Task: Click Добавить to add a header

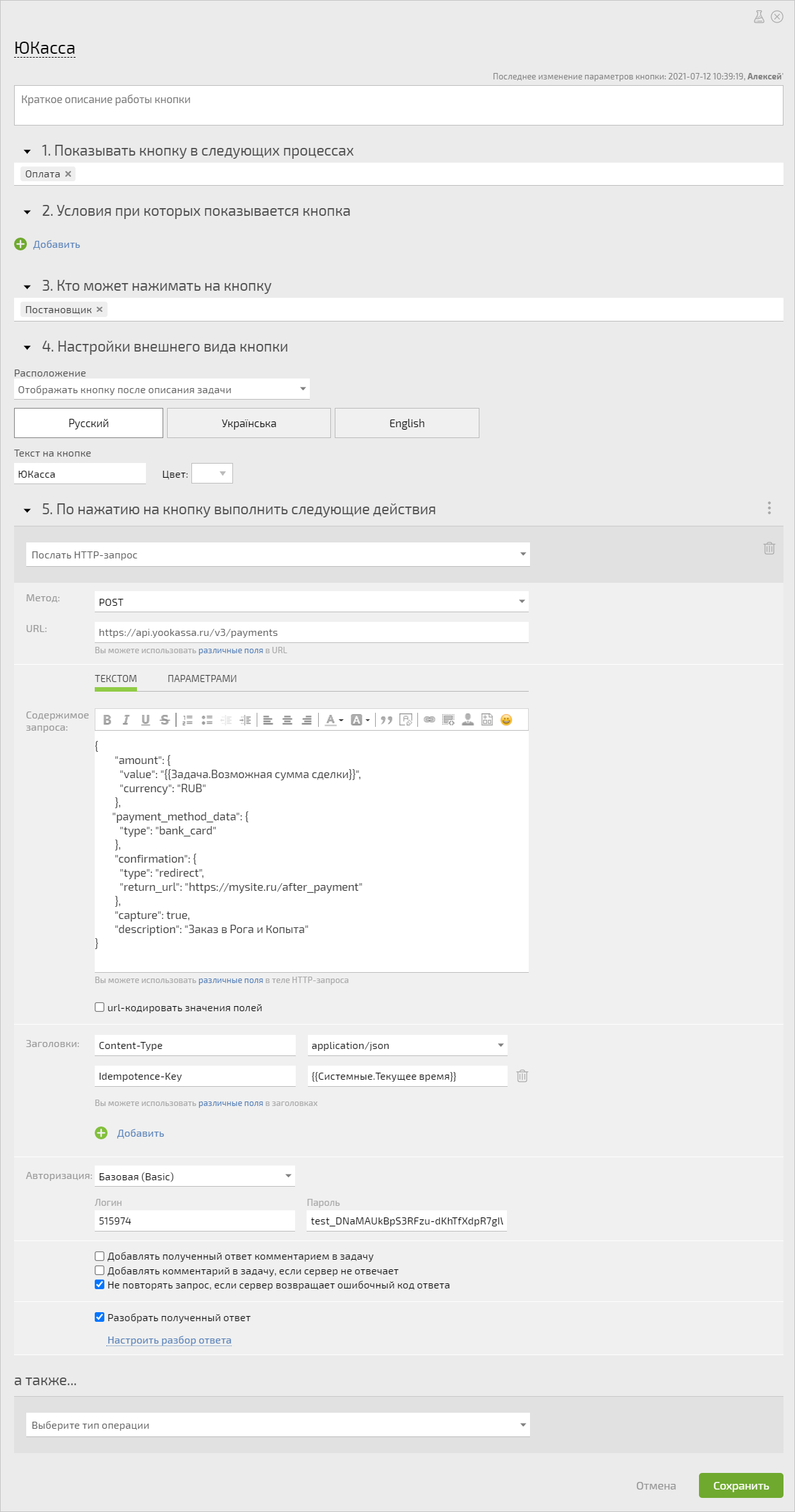Action: pyautogui.click(x=140, y=1133)
